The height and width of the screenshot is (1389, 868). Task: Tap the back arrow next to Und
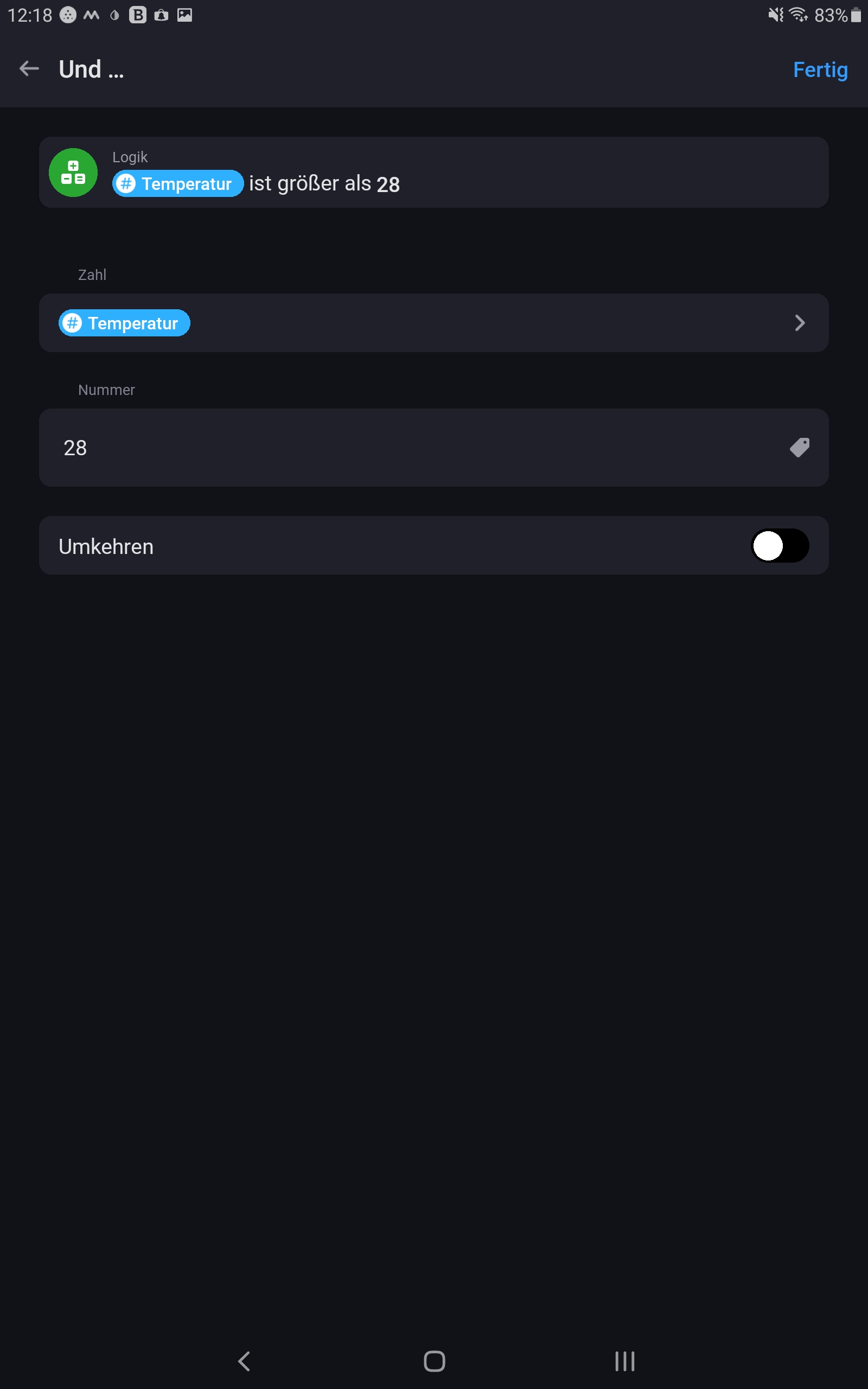(29, 69)
